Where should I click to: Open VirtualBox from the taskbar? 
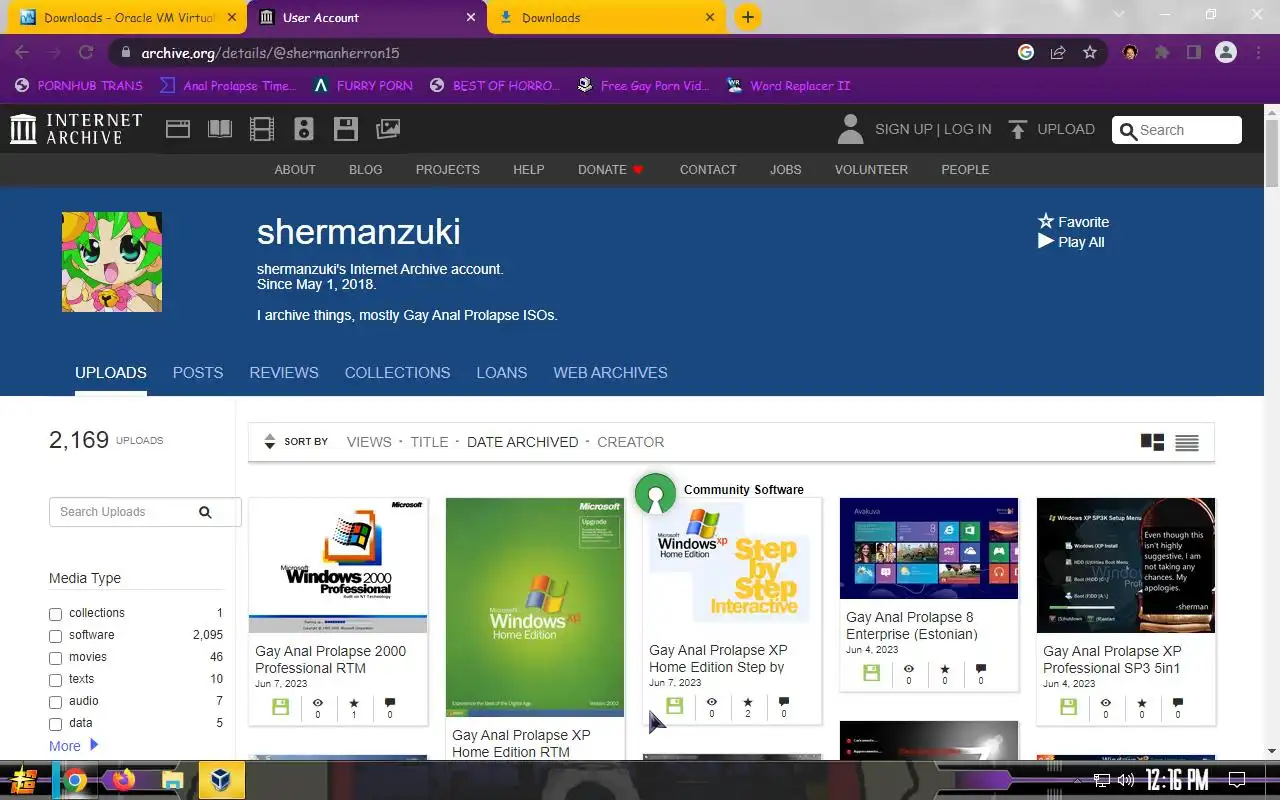221,780
